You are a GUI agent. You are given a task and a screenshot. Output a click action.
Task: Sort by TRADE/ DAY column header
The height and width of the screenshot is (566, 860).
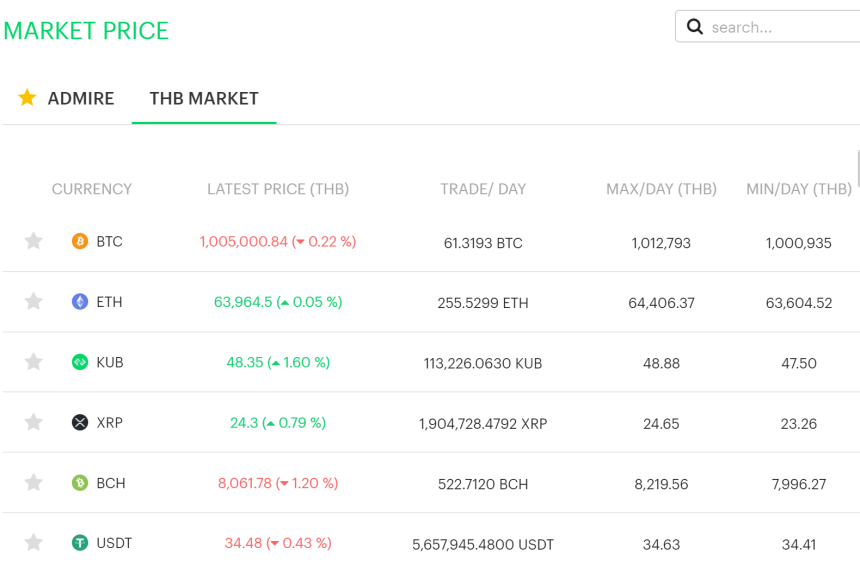pyautogui.click(x=483, y=189)
